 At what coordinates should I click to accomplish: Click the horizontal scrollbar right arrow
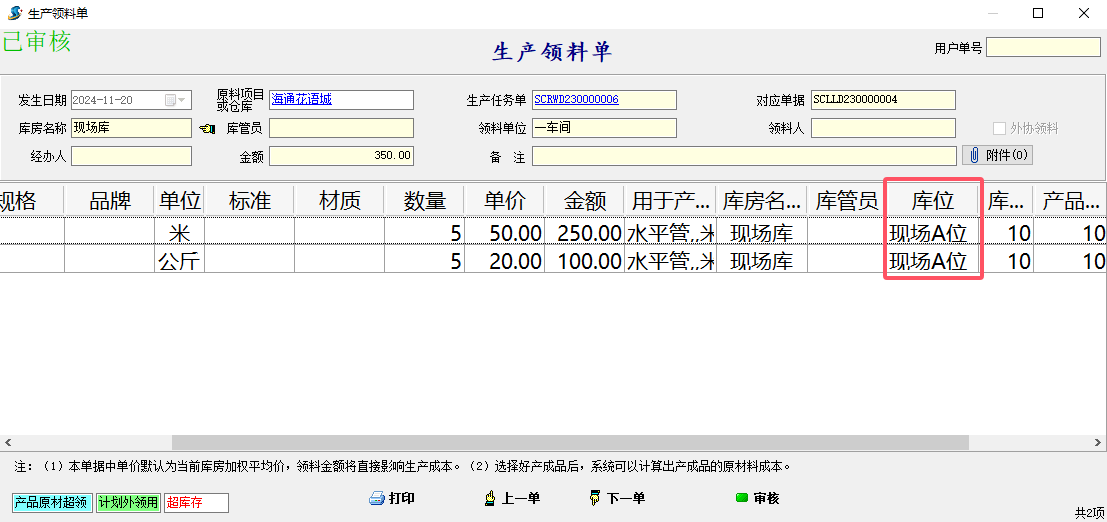[x=1099, y=442]
